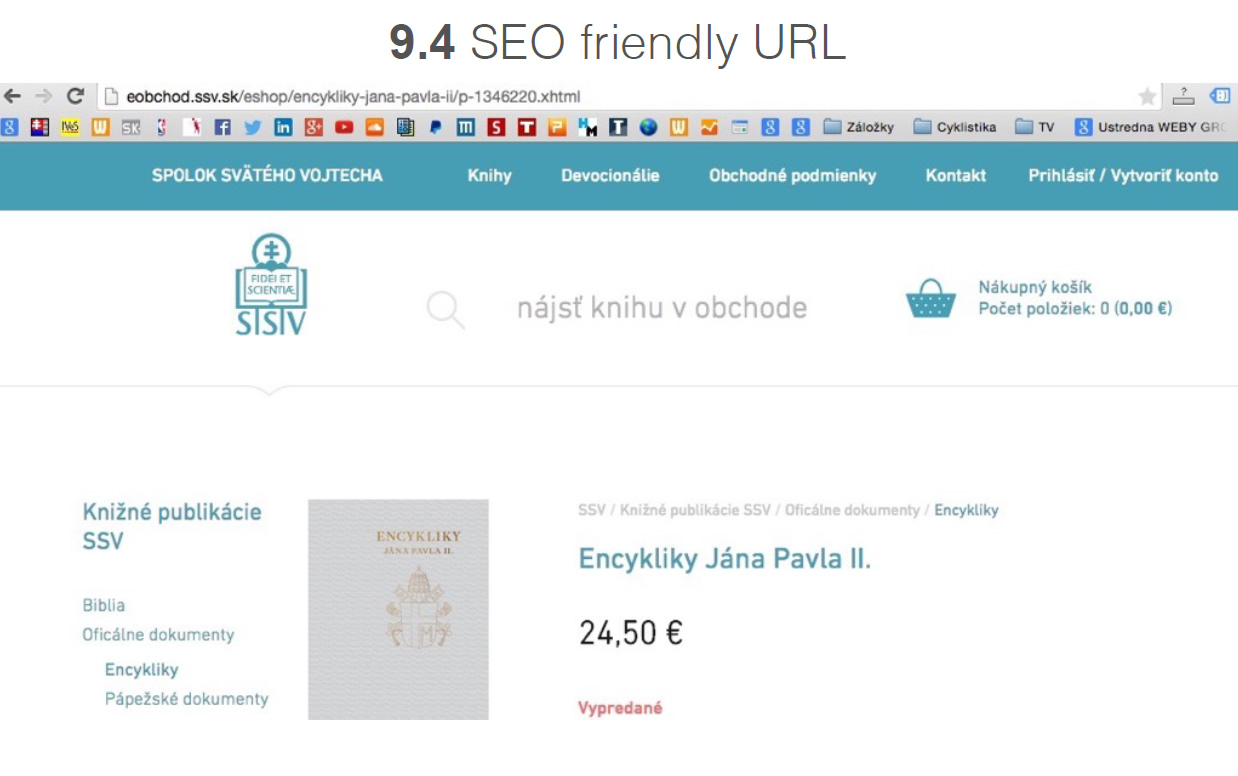
Task: Click the shopping basket icon
Action: (x=930, y=298)
